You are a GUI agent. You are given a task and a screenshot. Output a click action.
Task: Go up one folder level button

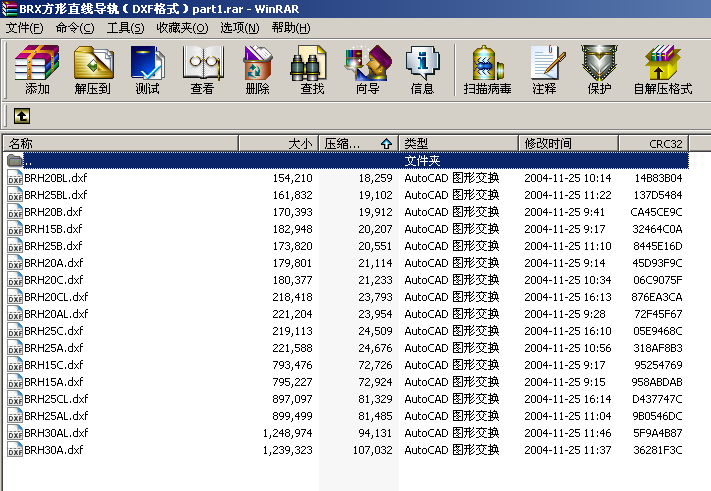point(22,116)
